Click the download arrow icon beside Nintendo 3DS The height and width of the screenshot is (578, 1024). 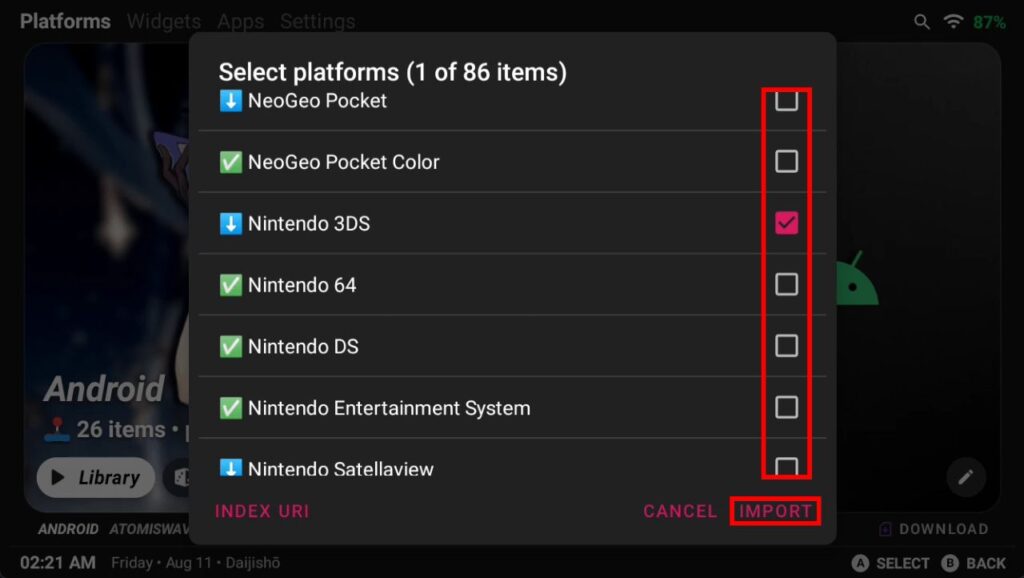[x=231, y=224]
